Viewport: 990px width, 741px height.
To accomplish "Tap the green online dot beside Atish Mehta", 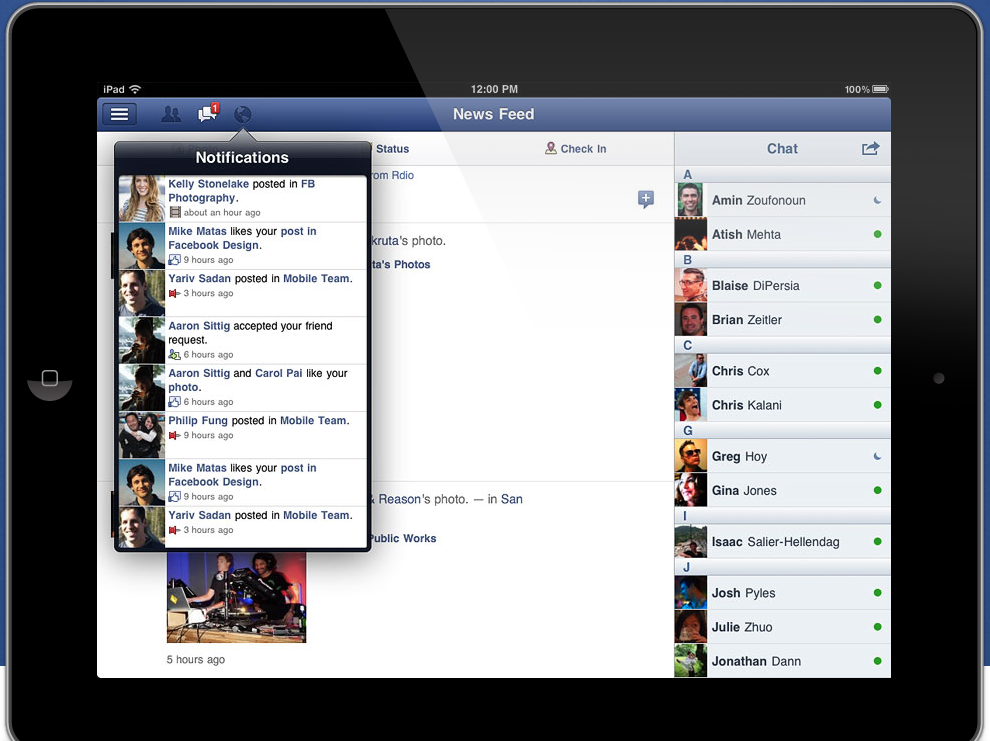I will (x=878, y=234).
